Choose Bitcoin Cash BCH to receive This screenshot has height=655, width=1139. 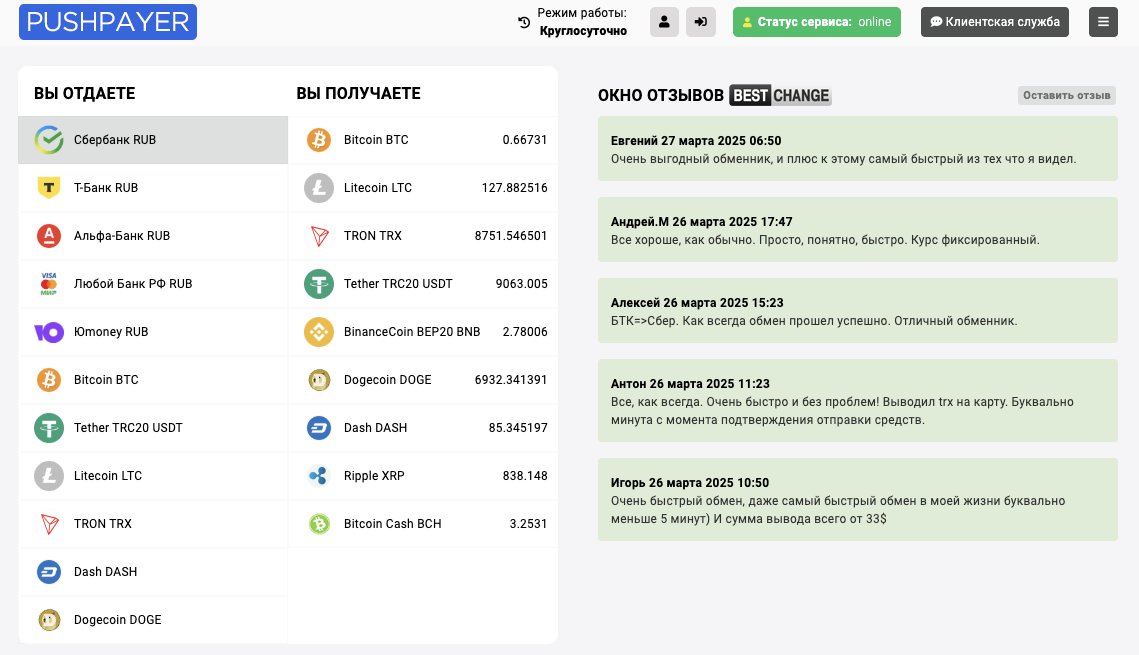[423, 524]
